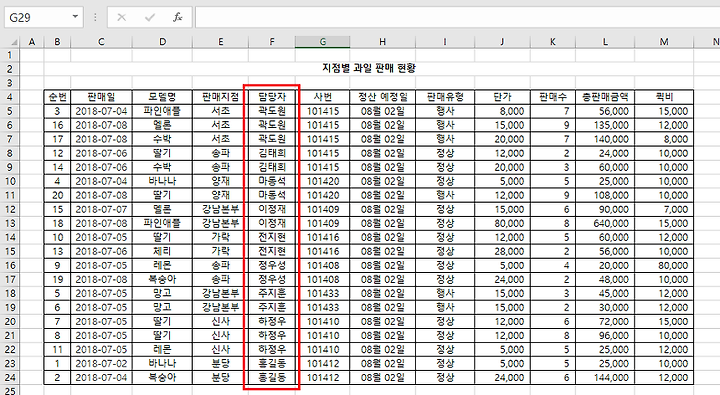
Task: Select column H header
Action: (382, 42)
